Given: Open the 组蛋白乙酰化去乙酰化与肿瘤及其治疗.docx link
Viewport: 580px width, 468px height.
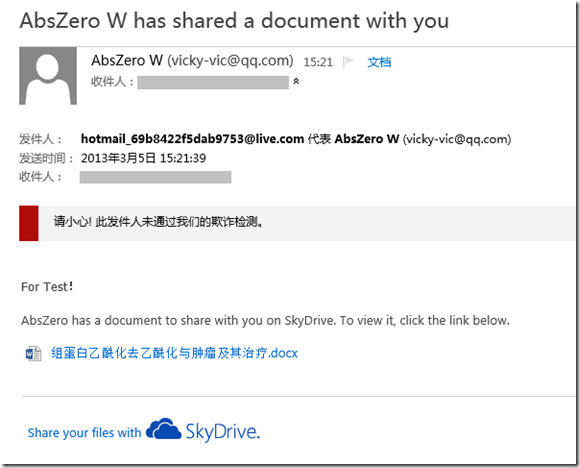Looking at the screenshot, I should (174, 353).
